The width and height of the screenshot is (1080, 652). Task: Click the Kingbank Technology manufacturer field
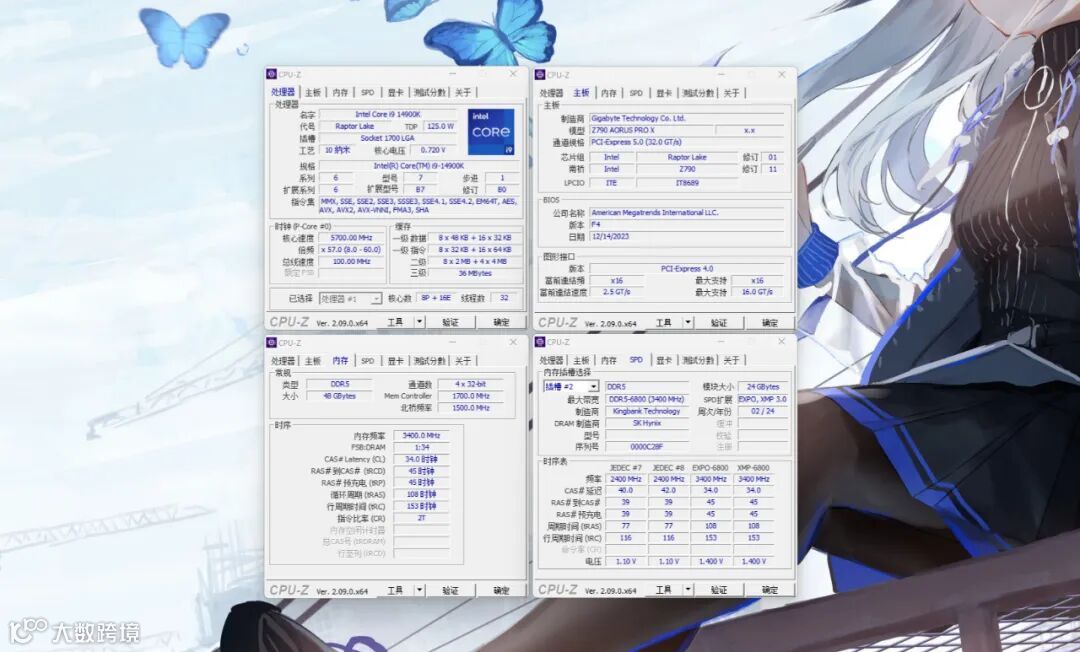click(x=647, y=411)
